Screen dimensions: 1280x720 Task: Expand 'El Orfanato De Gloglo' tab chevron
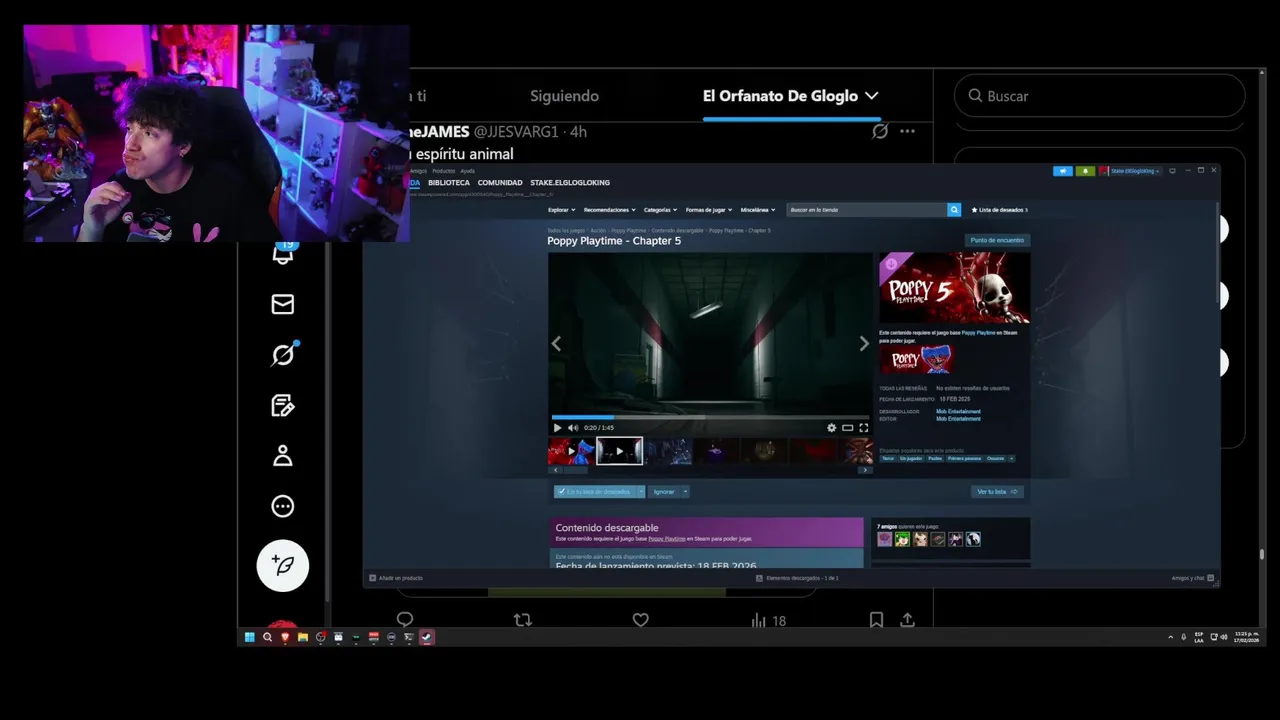point(872,96)
